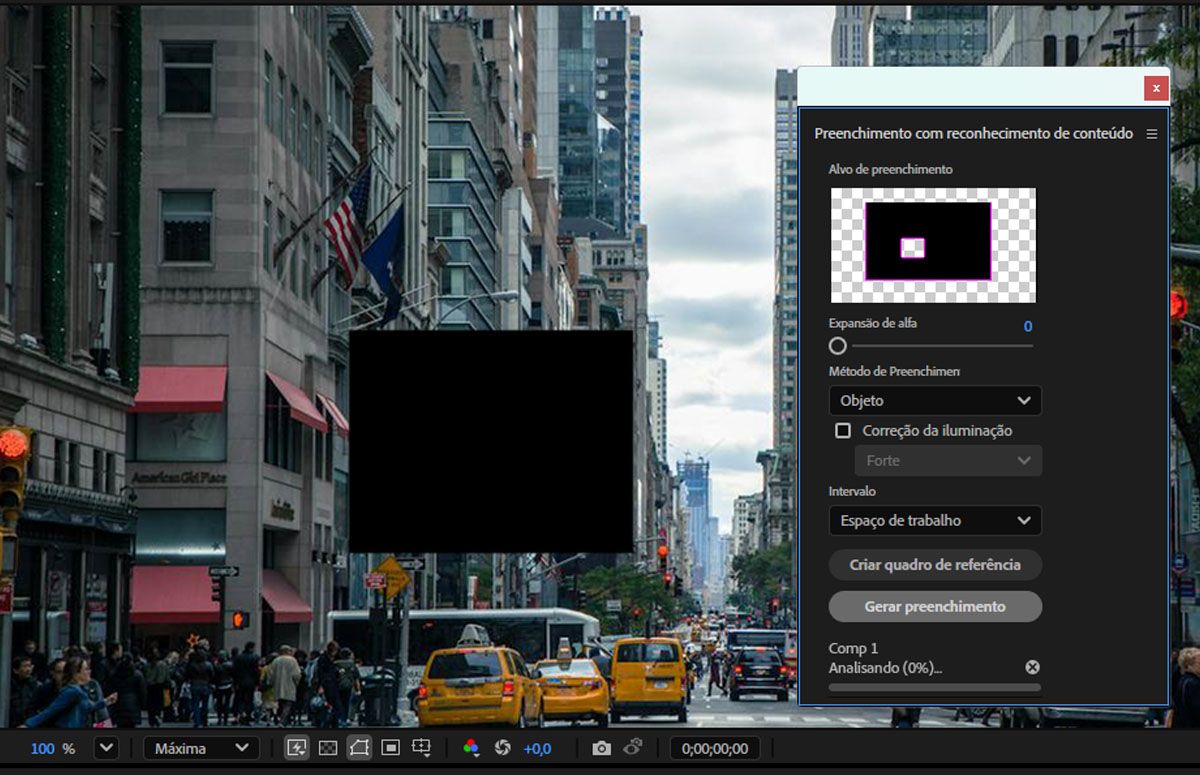Image resolution: width=1200 pixels, height=775 pixels.
Task: Open grid and guide options icon
Action: [x=422, y=747]
